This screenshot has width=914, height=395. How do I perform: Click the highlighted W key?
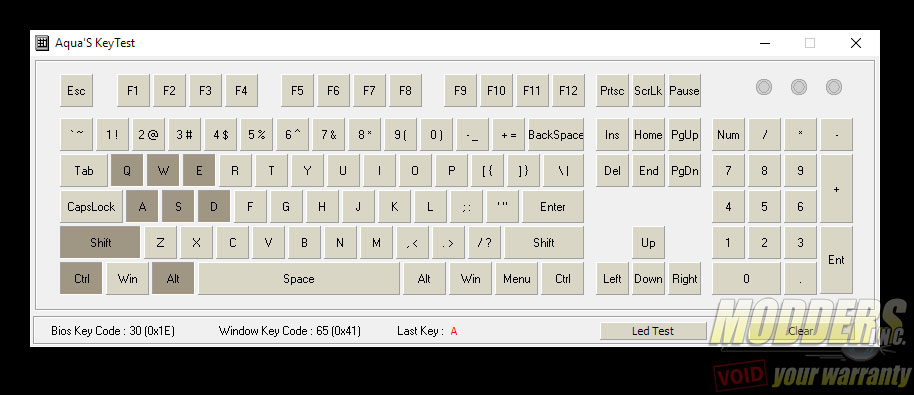tap(164, 171)
